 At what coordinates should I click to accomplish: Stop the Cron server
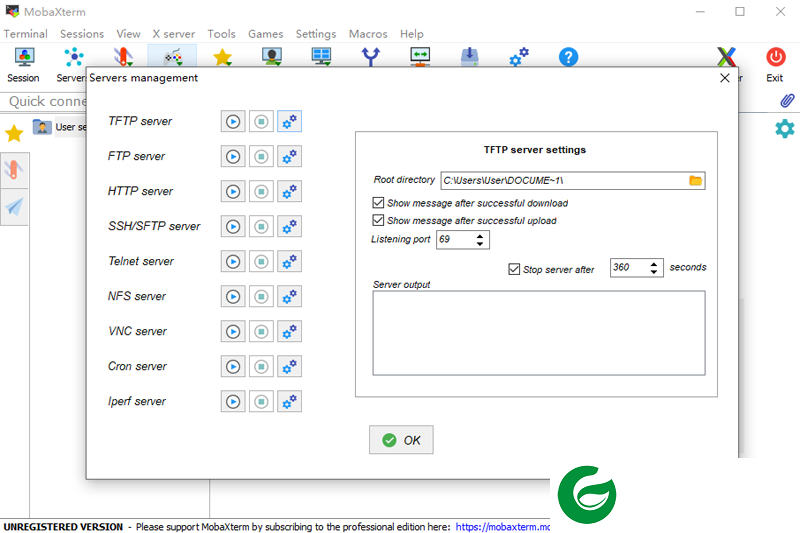(261, 366)
